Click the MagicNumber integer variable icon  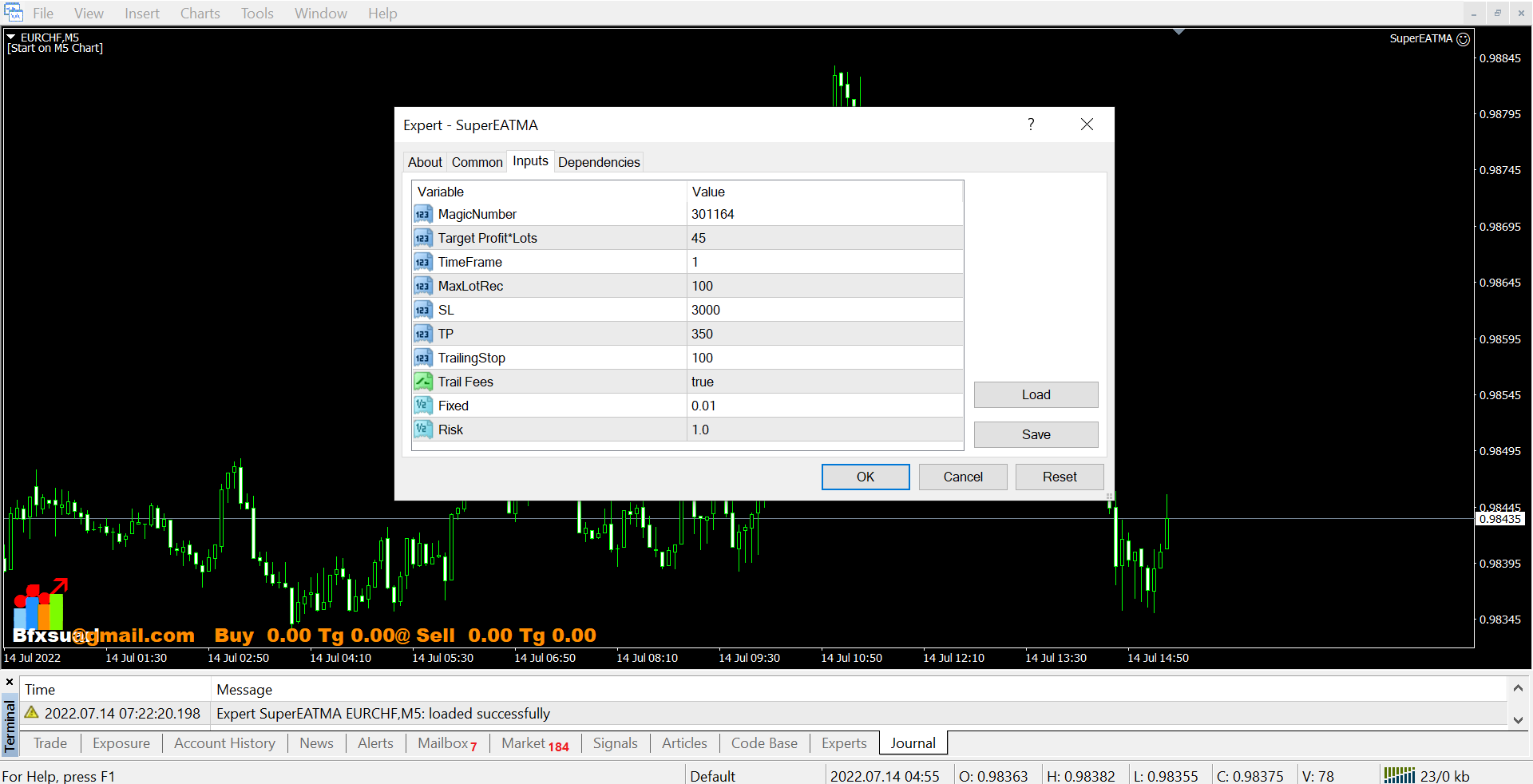[422, 214]
